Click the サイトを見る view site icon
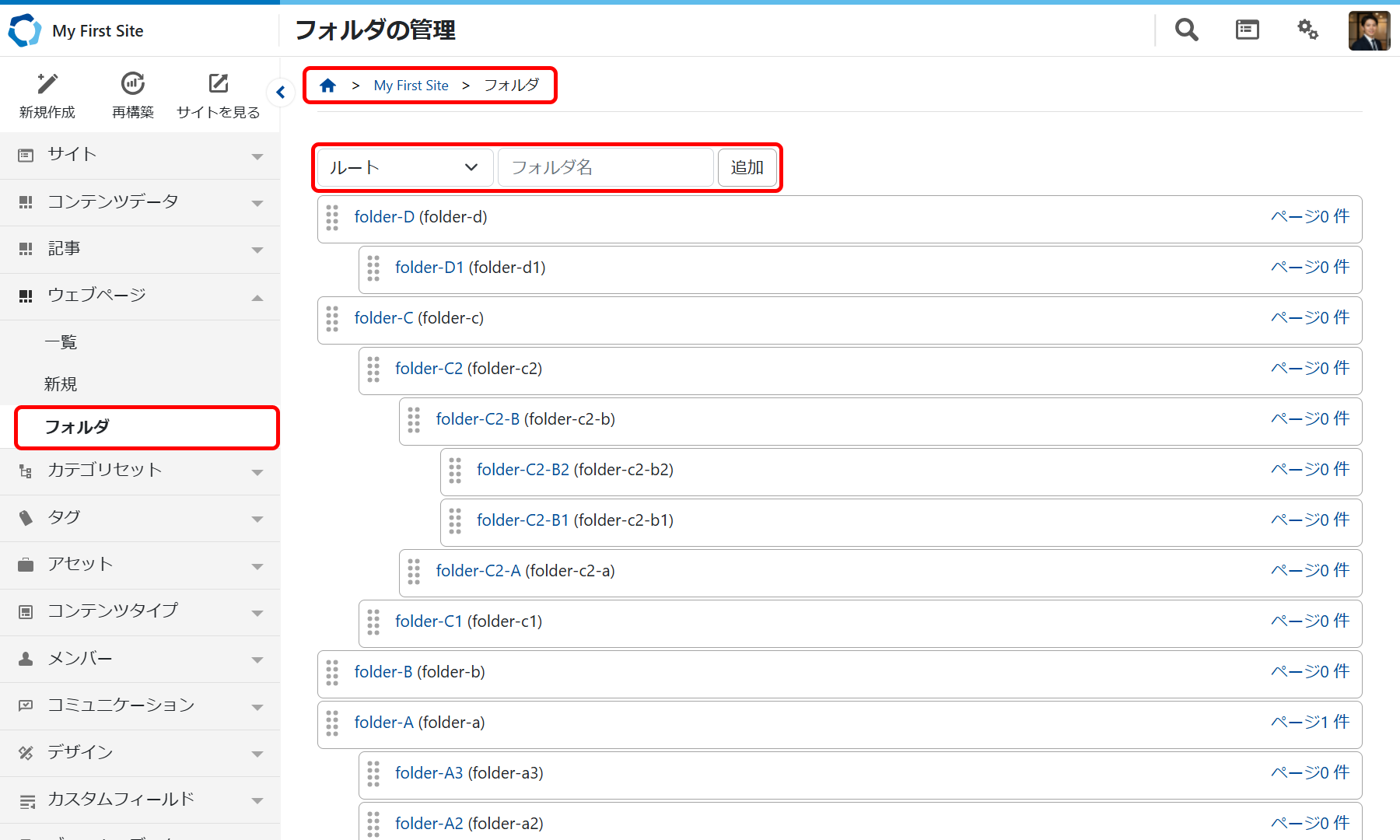The image size is (1400, 840). click(219, 84)
